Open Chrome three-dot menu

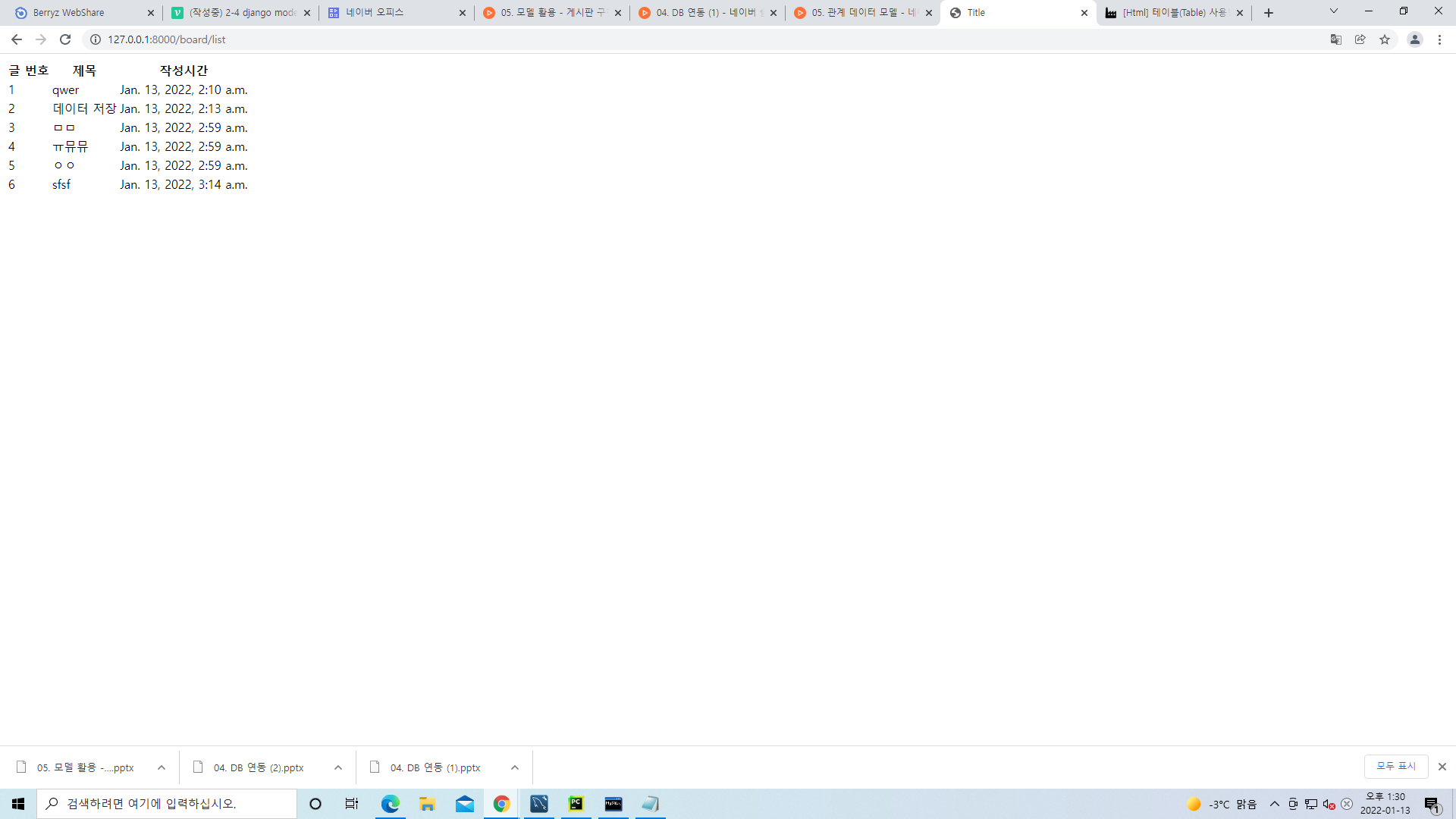(x=1439, y=39)
